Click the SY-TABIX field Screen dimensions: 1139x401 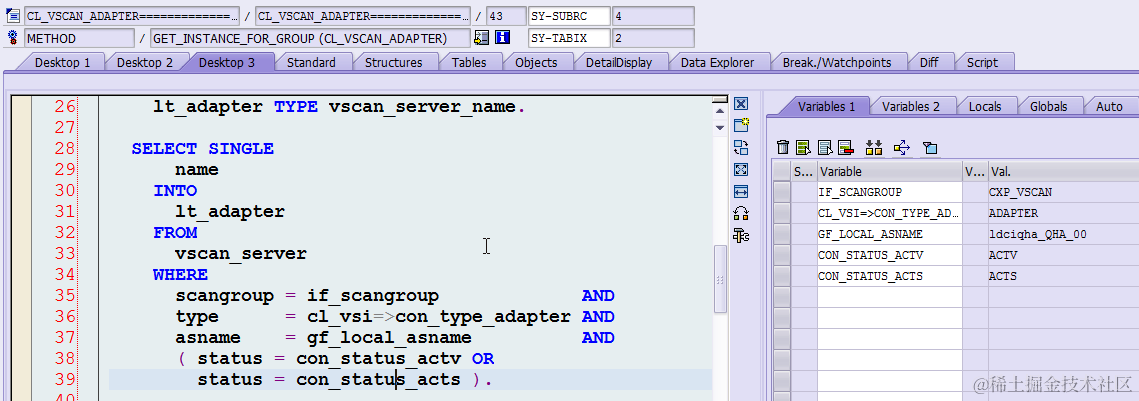(569, 38)
